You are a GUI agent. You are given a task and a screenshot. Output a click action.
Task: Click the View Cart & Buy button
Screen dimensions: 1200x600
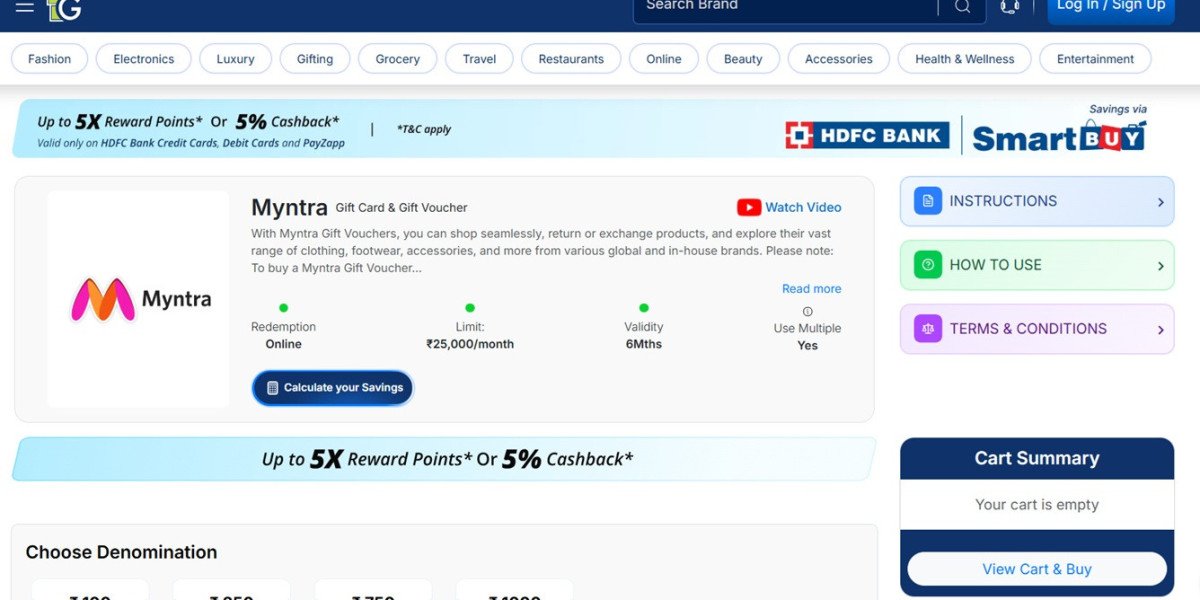pyautogui.click(x=1037, y=569)
